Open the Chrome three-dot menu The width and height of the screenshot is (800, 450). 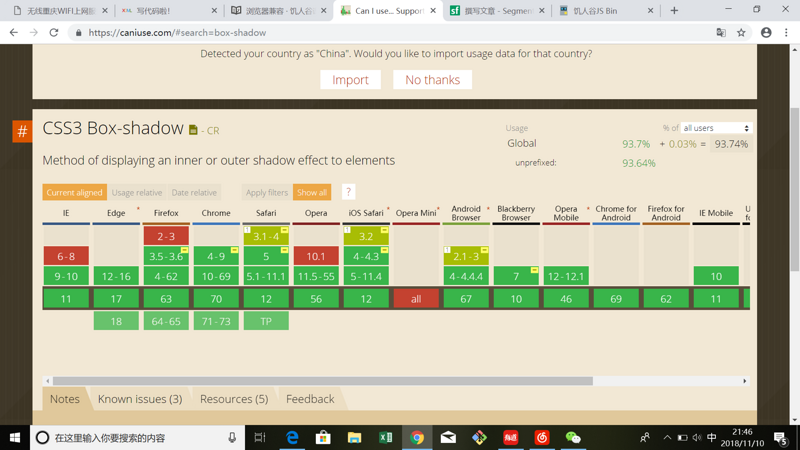tap(786, 33)
